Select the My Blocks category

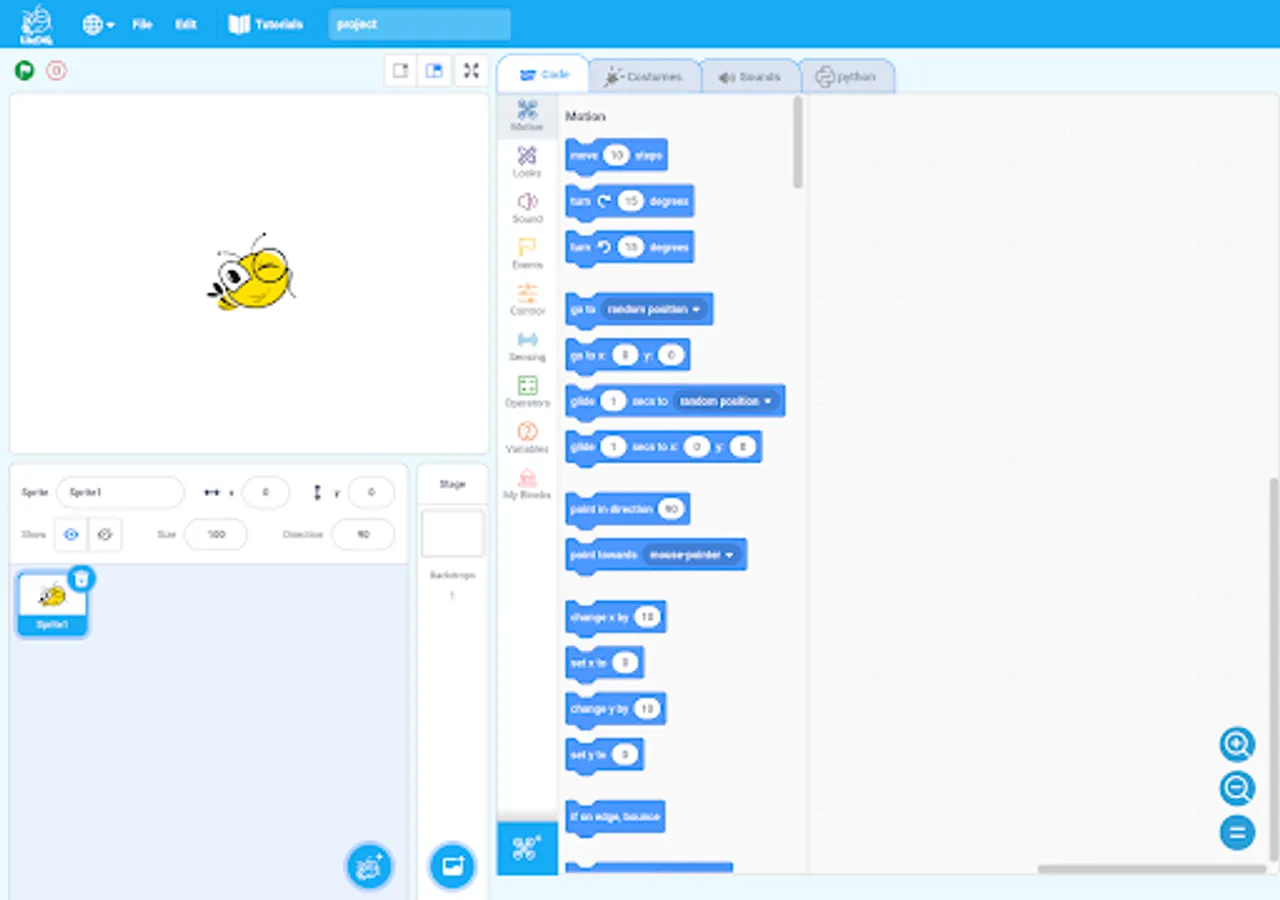(x=527, y=484)
